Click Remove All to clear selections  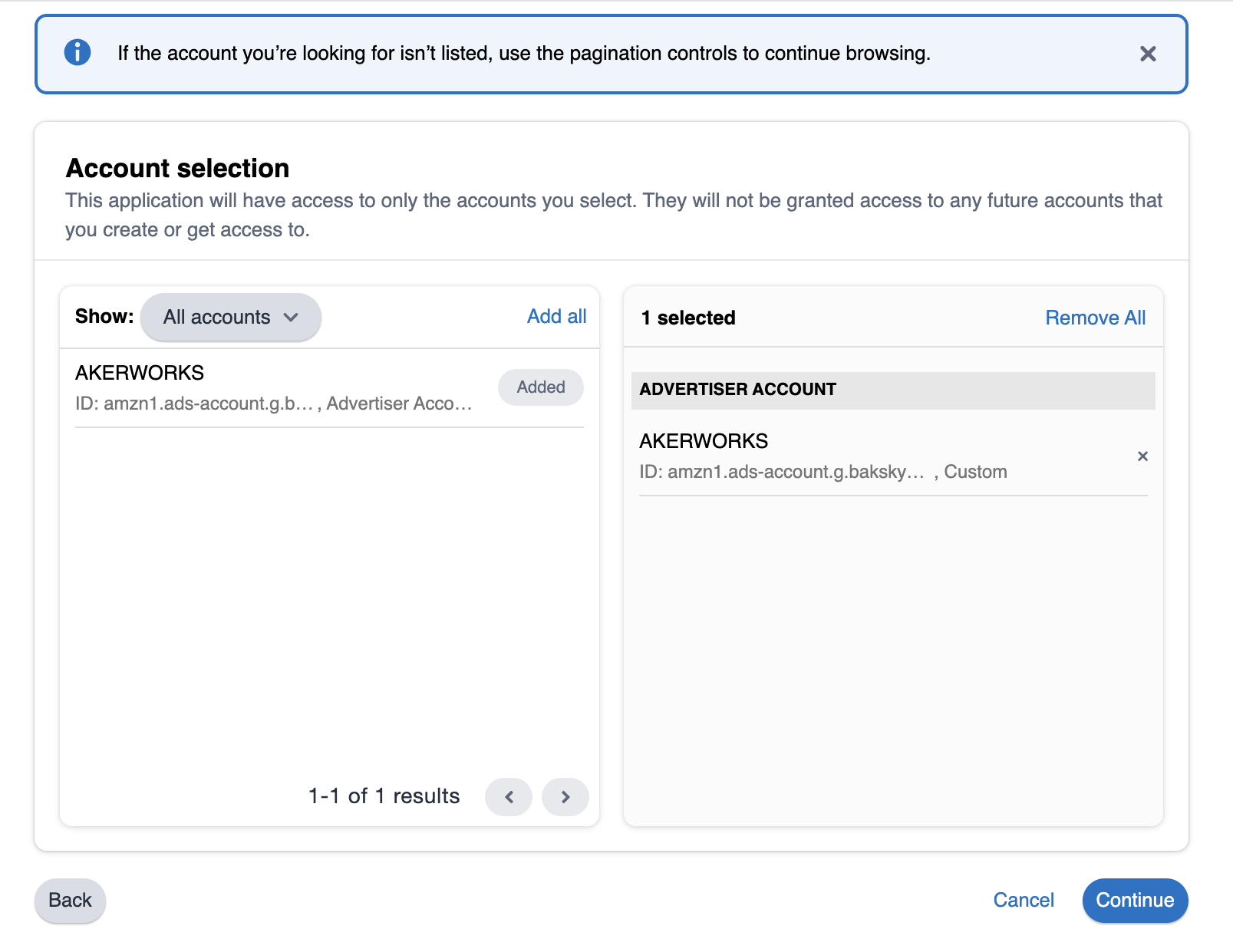coord(1095,317)
